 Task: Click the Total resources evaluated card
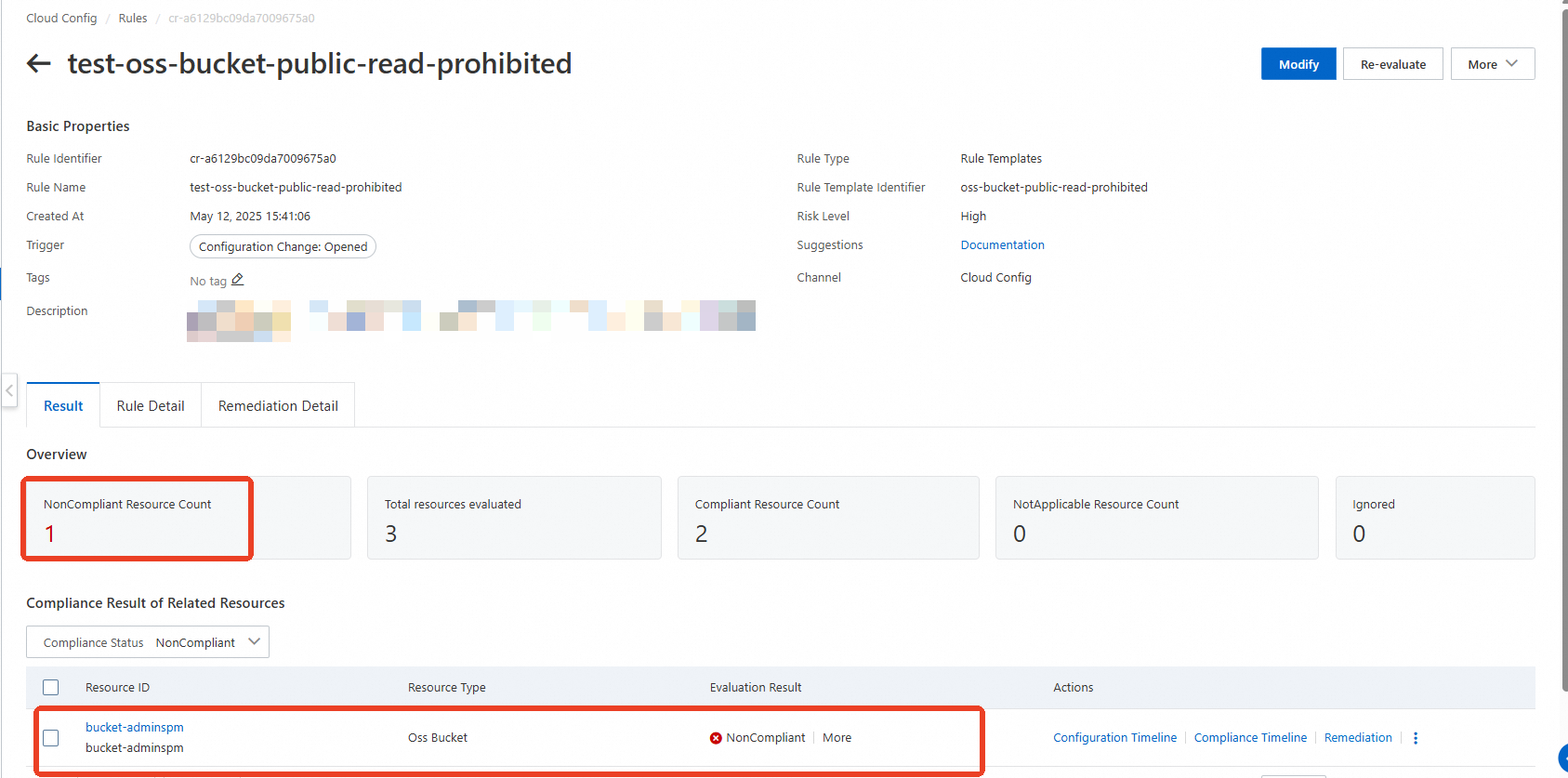514,518
